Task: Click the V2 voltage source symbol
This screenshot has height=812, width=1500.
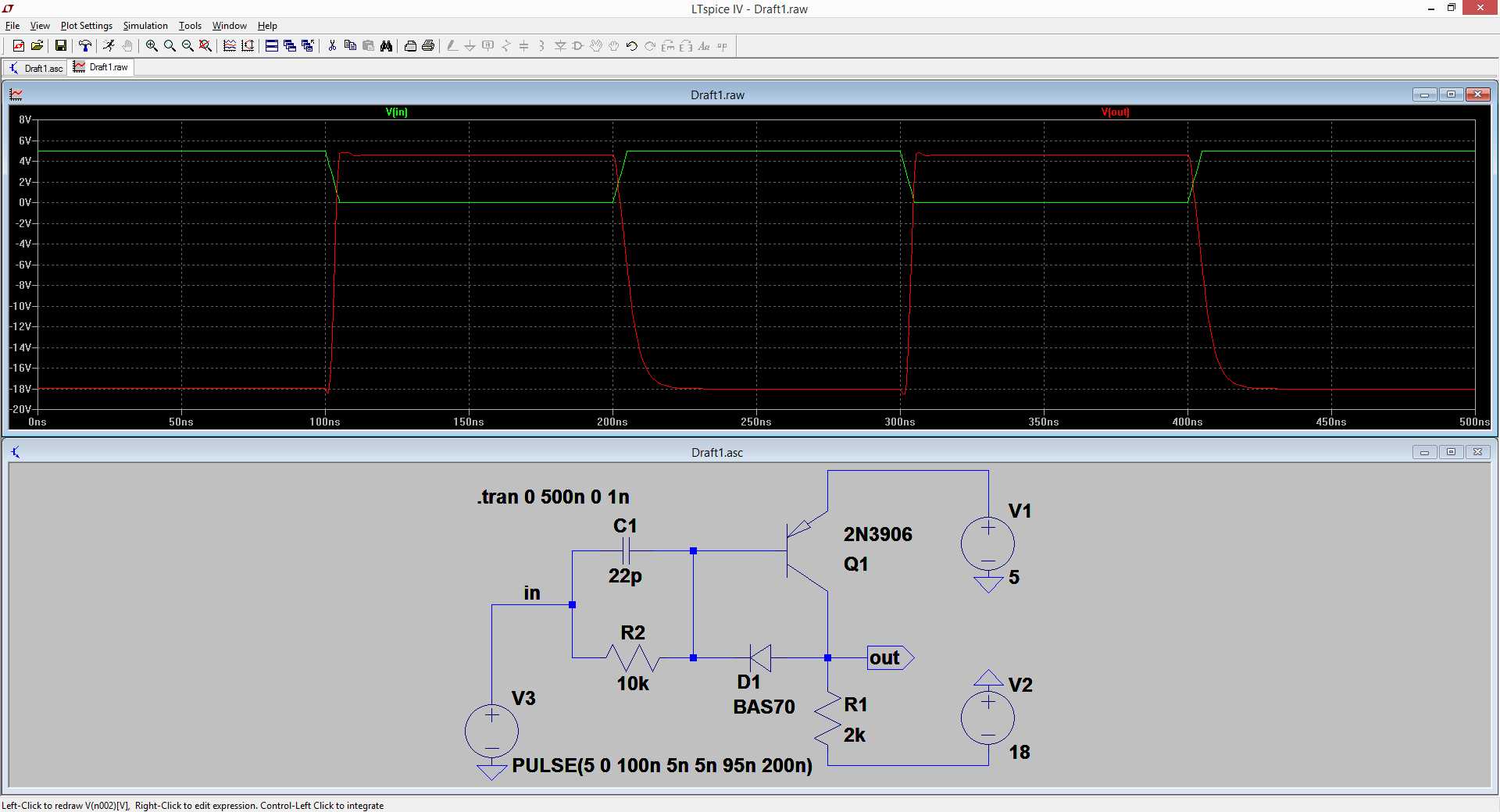Action: [987, 718]
